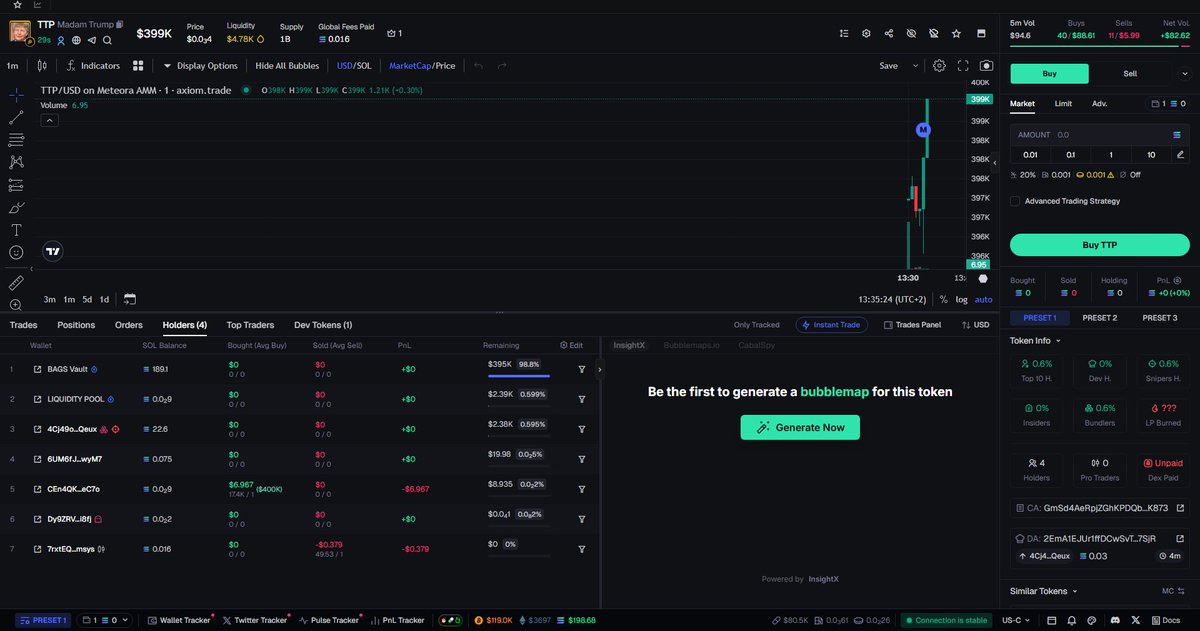Choose the brush drawing tool
1200x631 pixels.
point(16,208)
